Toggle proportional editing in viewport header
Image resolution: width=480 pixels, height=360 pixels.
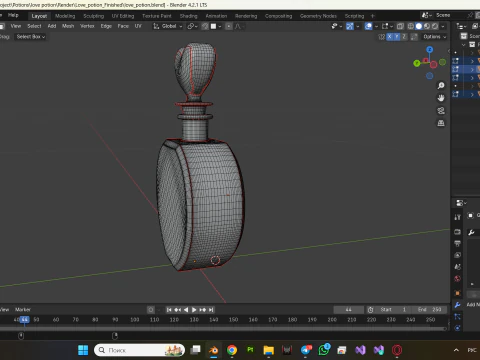[x=229, y=26]
